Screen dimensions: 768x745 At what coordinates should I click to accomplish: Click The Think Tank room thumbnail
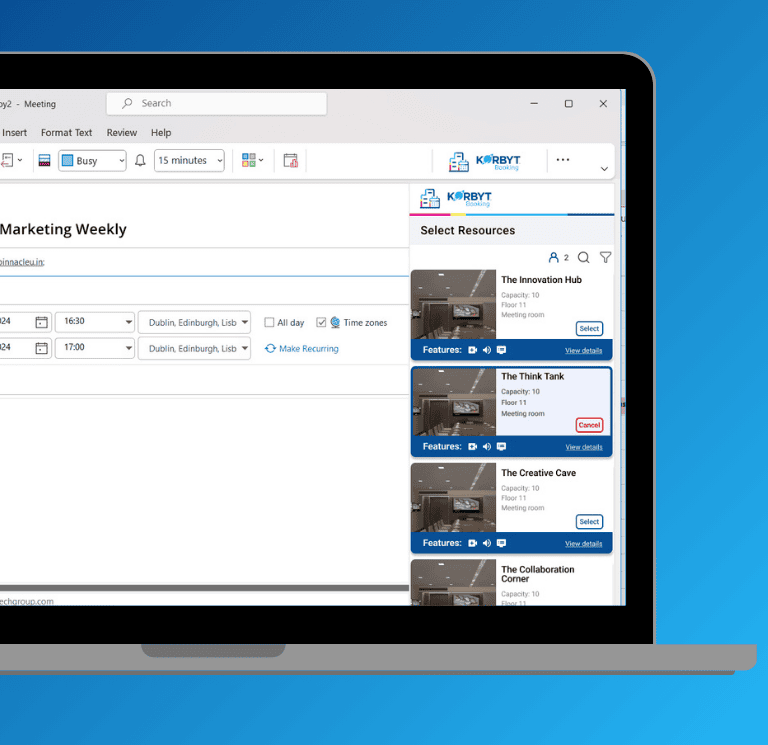pos(454,402)
